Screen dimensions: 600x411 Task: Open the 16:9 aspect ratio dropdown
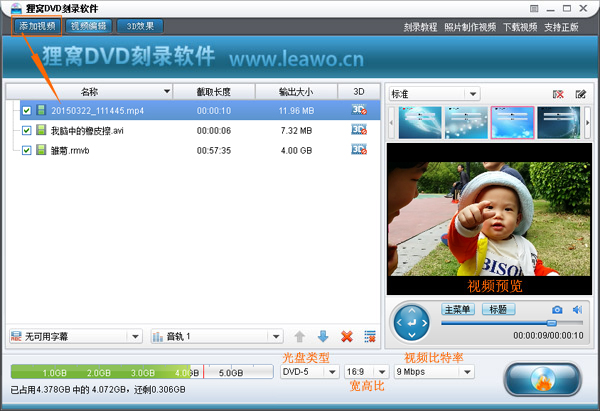tap(366, 372)
